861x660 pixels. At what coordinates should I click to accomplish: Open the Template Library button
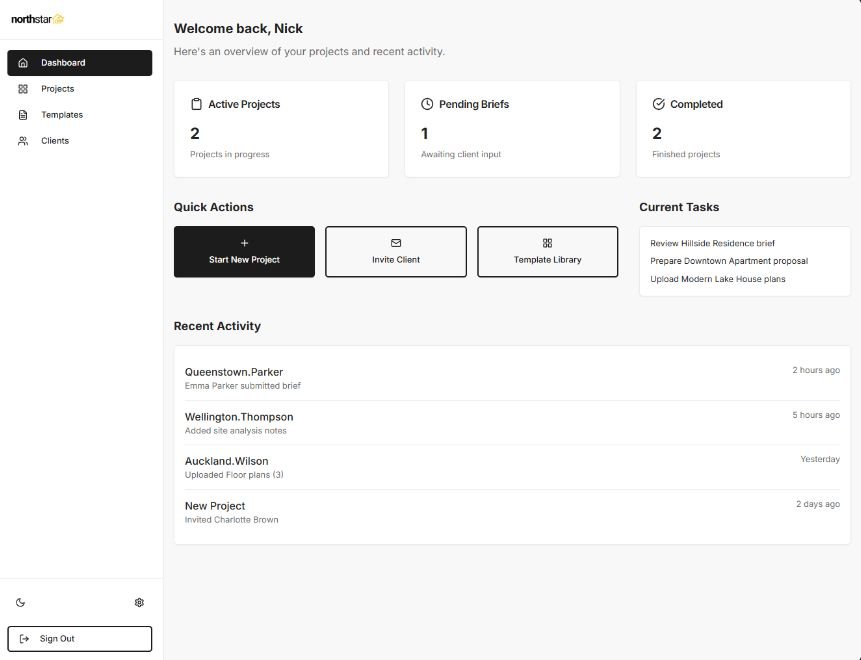click(547, 251)
